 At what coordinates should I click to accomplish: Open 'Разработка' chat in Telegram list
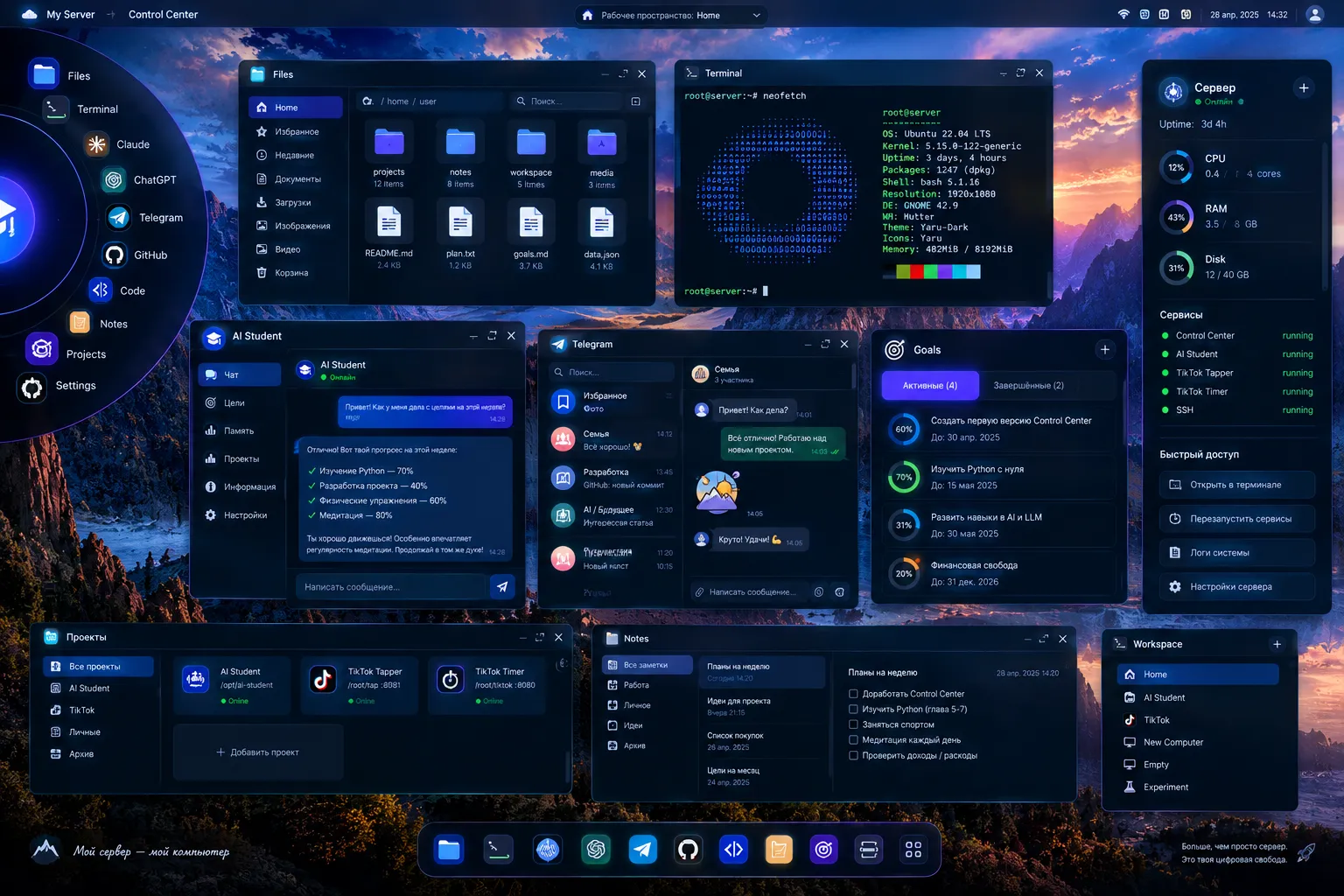coord(612,478)
